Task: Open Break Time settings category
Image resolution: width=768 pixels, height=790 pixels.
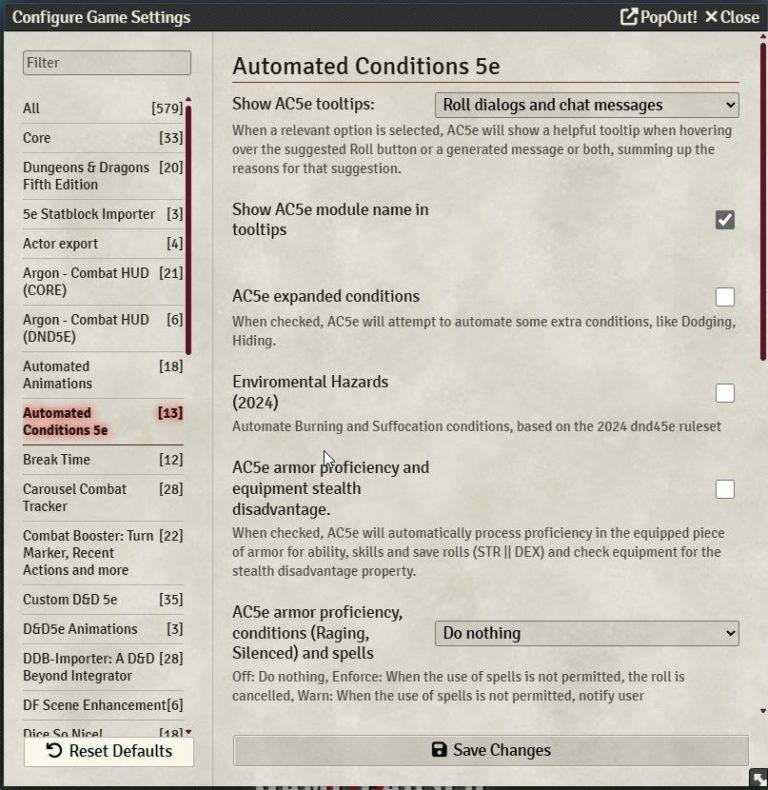Action: 103,459
